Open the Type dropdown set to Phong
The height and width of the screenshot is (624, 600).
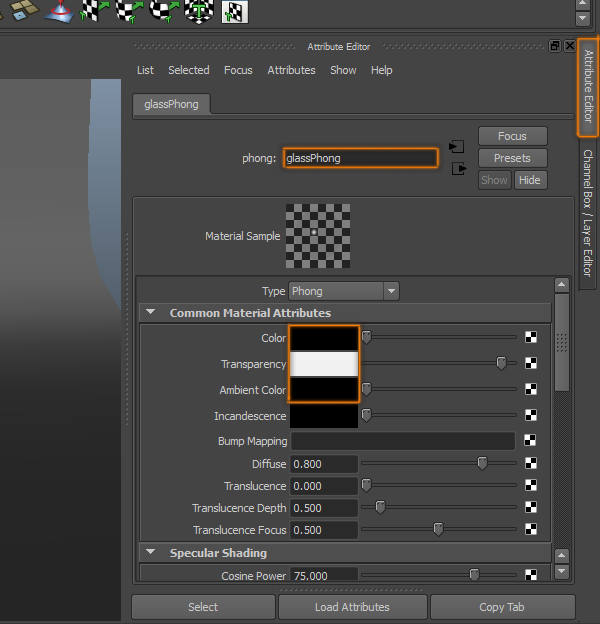pyautogui.click(x=344, y=291)
